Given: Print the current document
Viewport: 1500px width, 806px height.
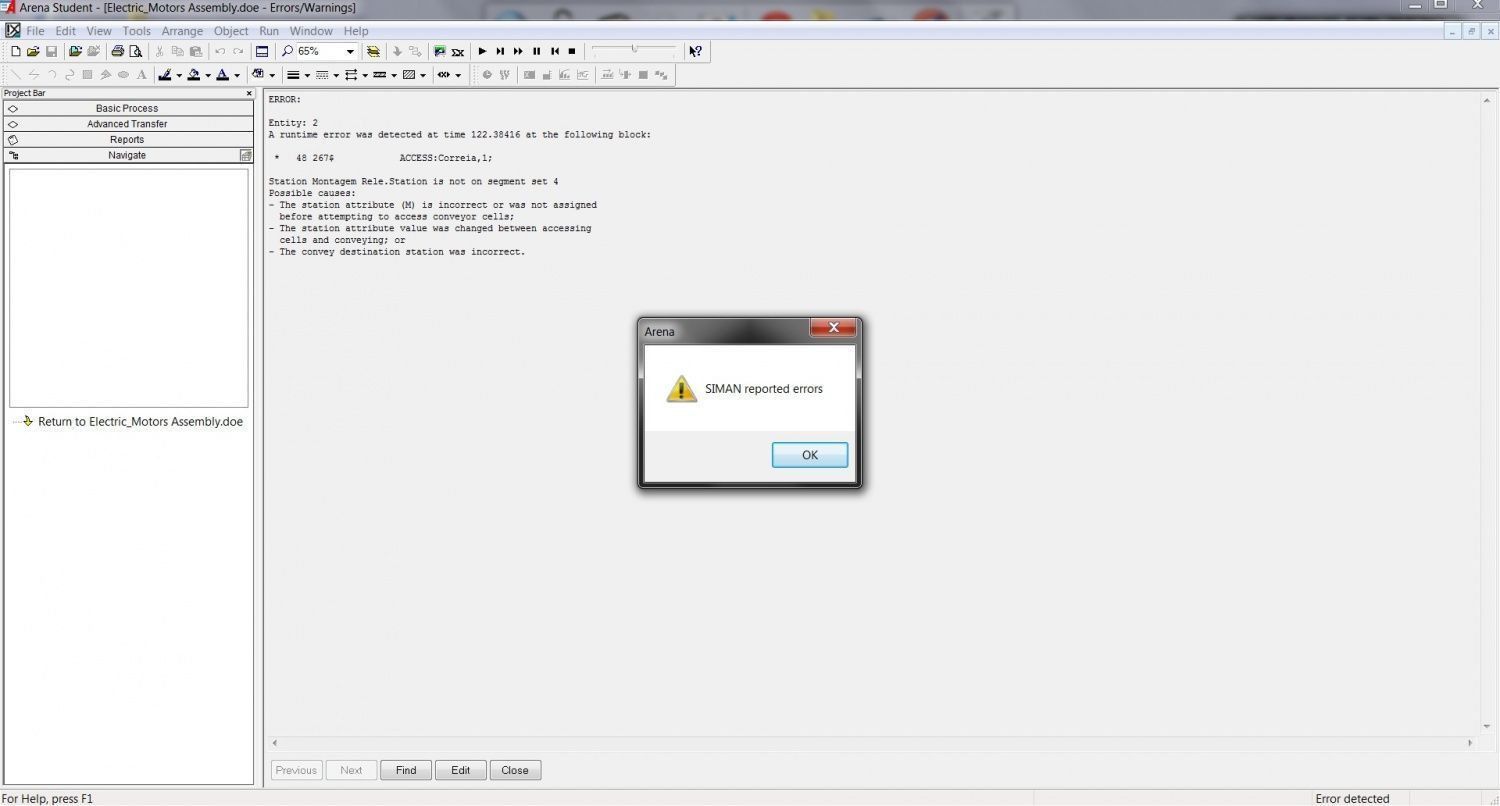Looking at the screenshot, I should coord(117,51).
